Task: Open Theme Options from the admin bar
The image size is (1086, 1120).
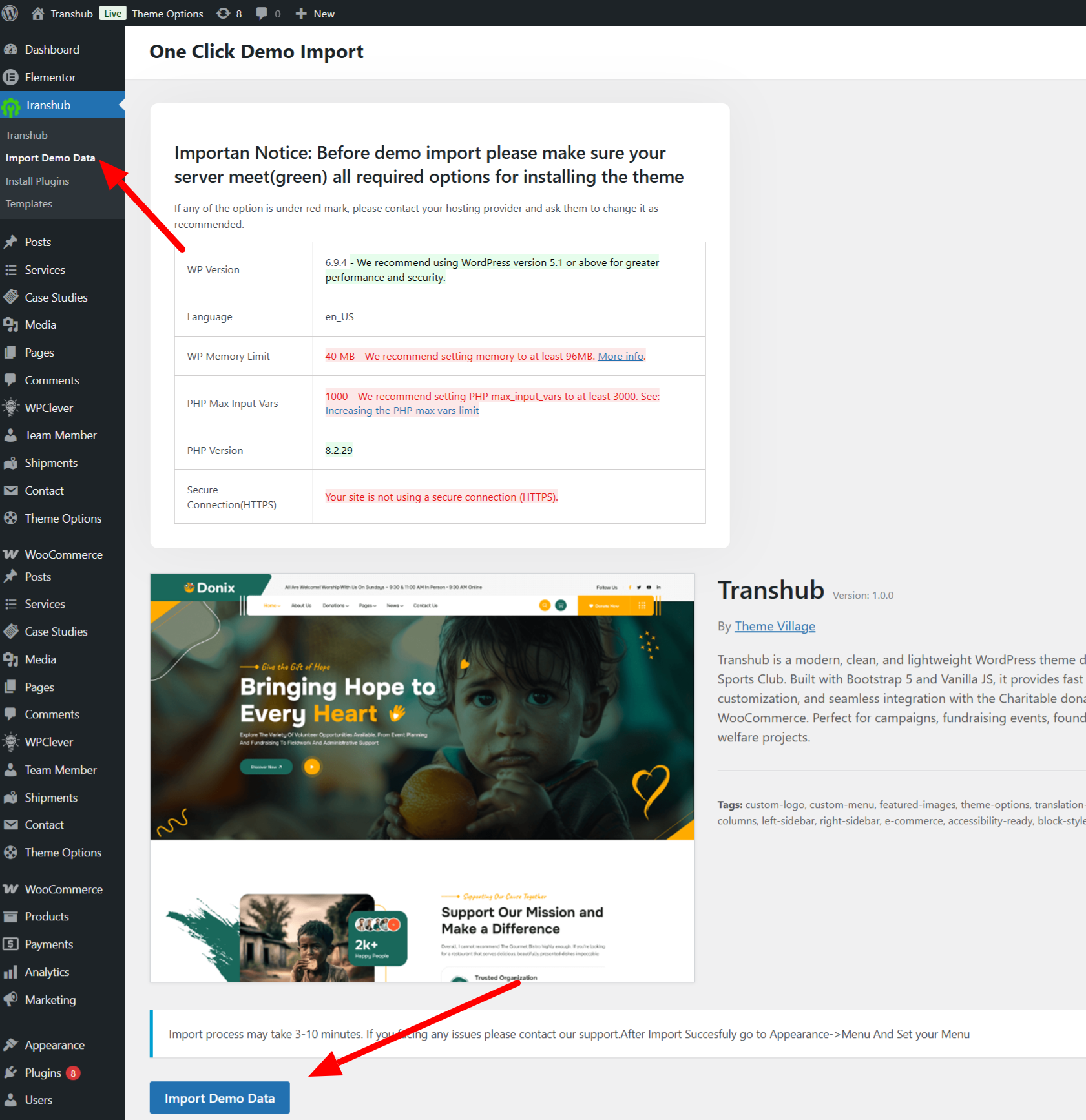Action: 167,13
